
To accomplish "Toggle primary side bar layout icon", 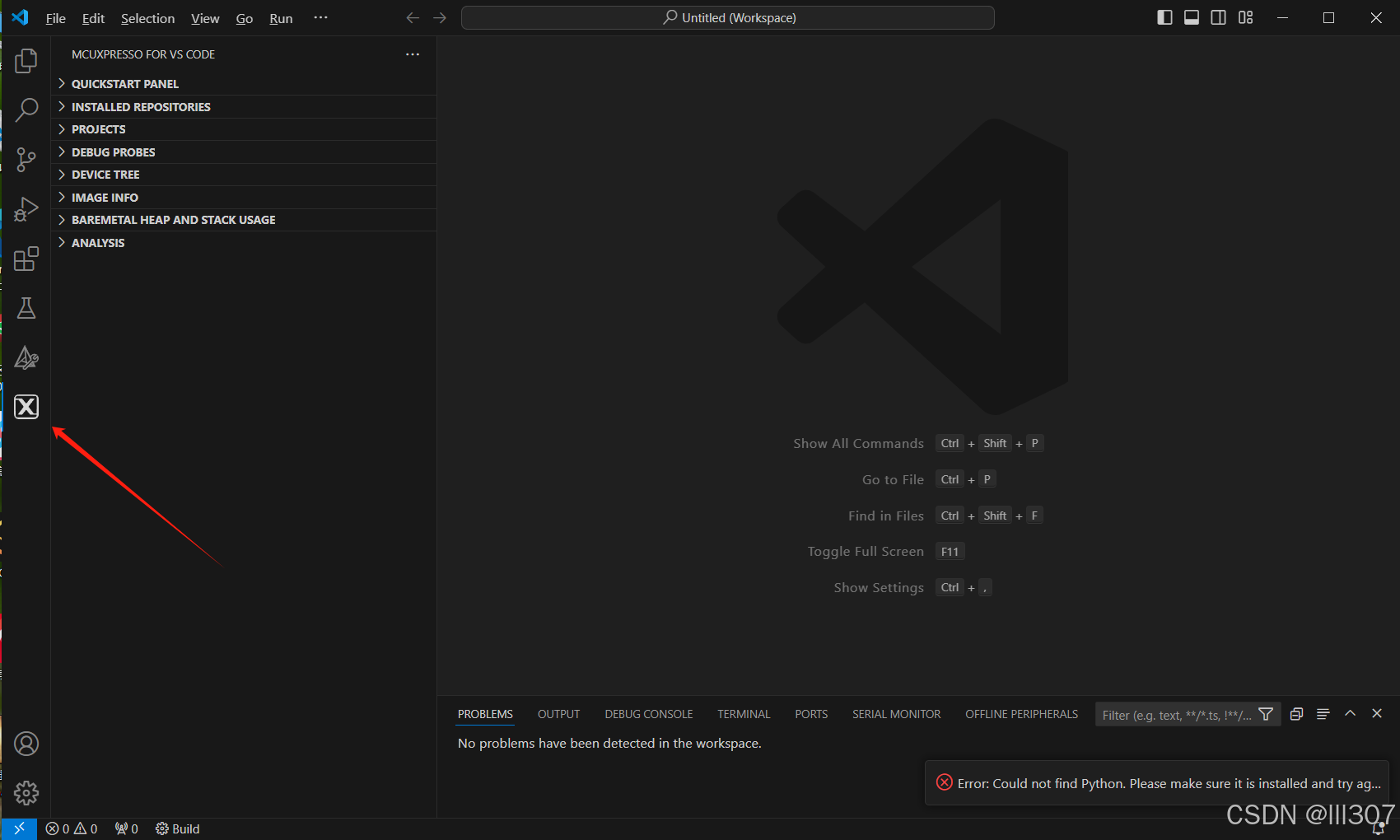I will (1164, 18).
